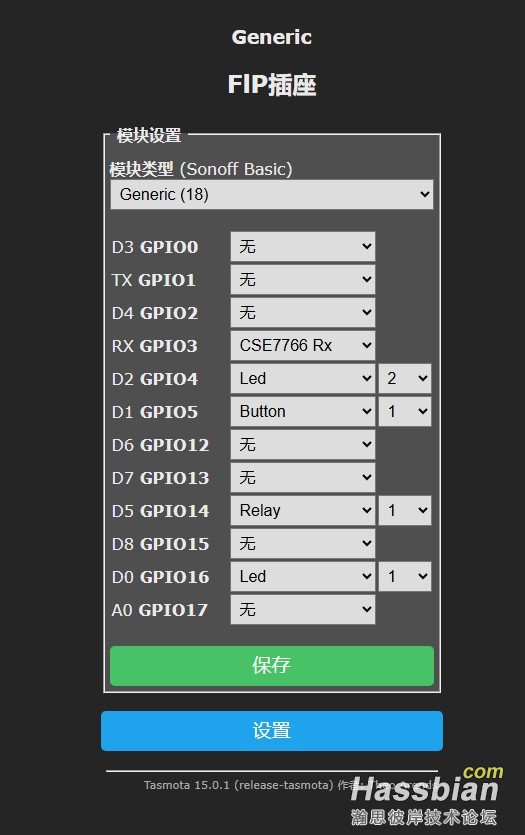This screenshot has height=835, width=525.
Task: Expand the D8 GPIO15 function dropdown
Action: 302,544
